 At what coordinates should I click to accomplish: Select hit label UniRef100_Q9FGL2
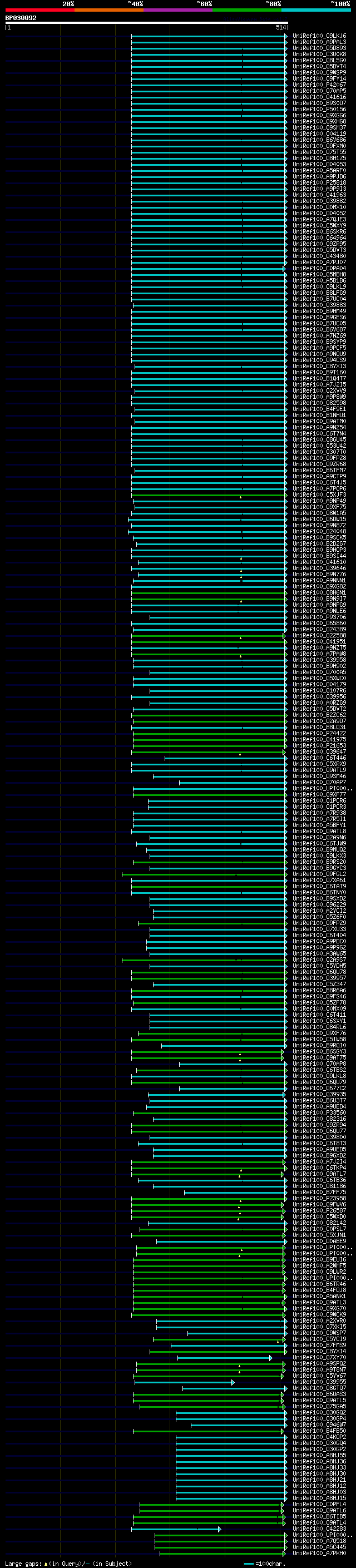click(319, 874)
